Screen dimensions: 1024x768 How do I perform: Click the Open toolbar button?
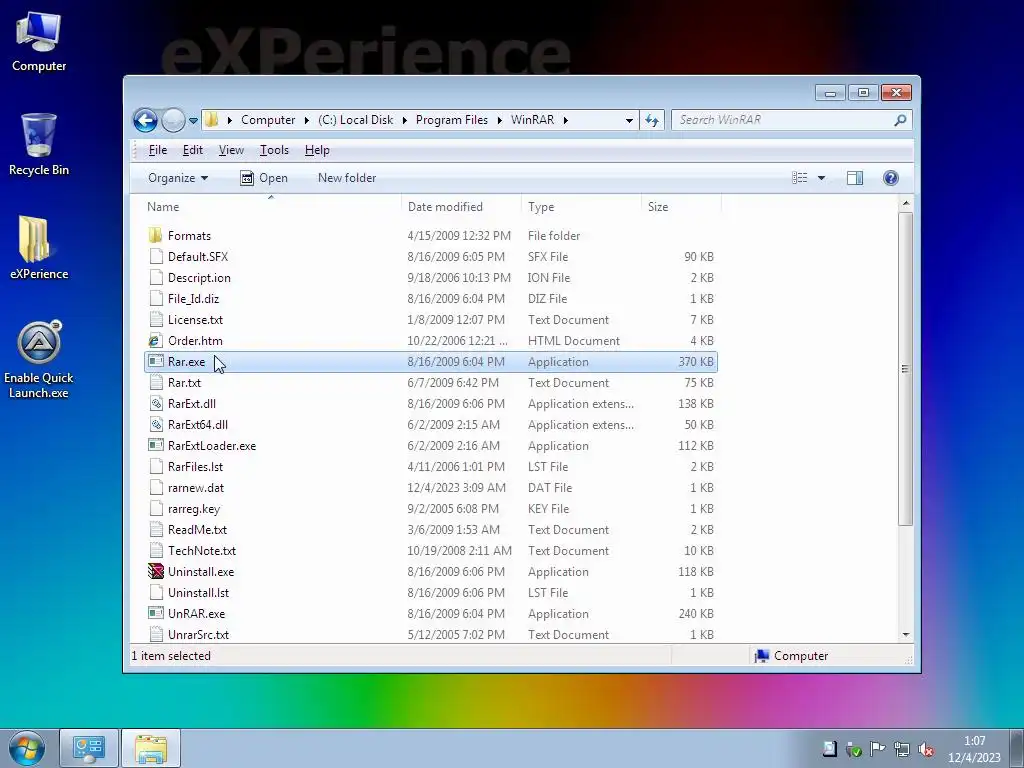click(x=264, y=178)
